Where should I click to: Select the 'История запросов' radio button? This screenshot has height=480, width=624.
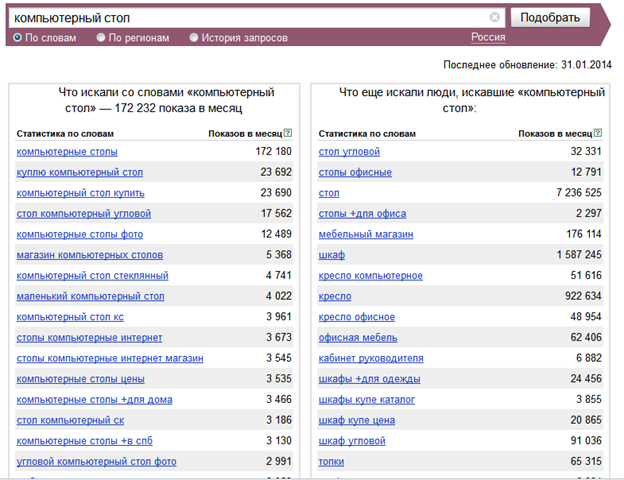pyautogui.click(x=193, y=37)
